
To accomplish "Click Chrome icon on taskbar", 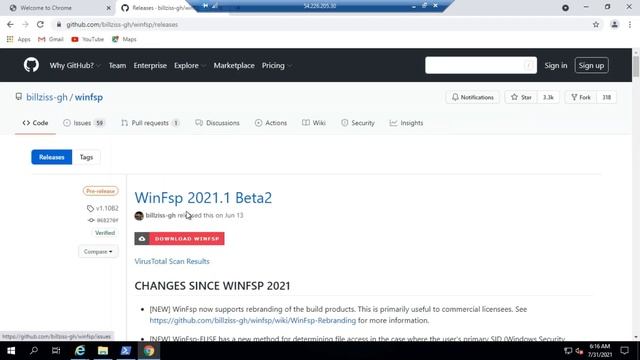I will (149, 351).
